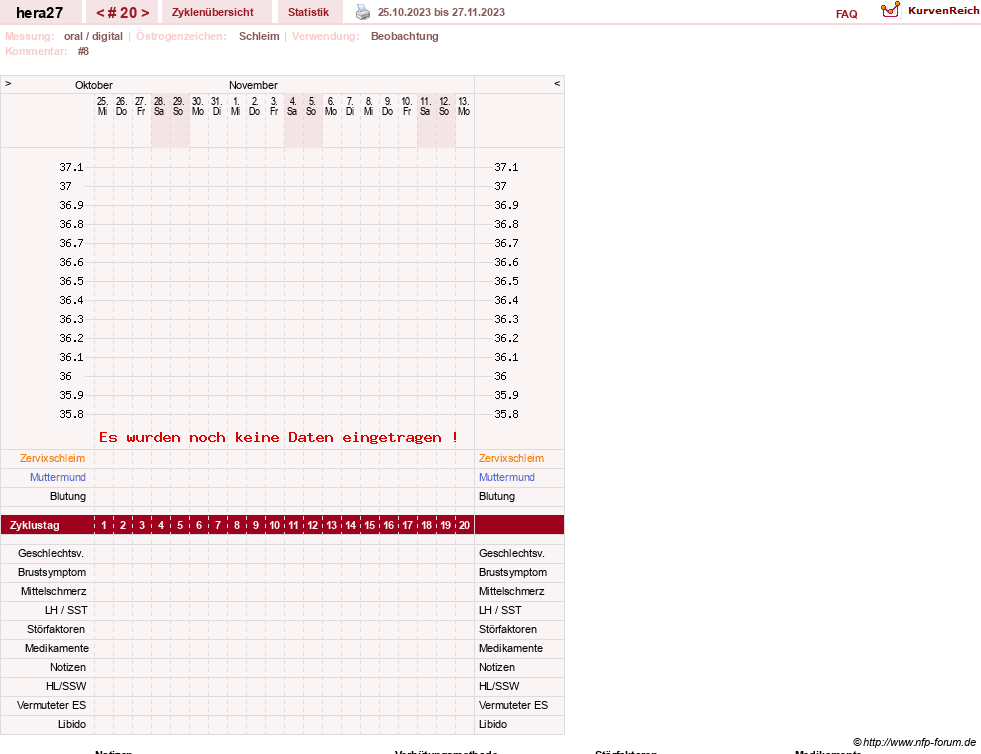Click the left 'Vermuteter ES' row label
The height and width of the screenshot is (754, 981).
tap(51, 705)
